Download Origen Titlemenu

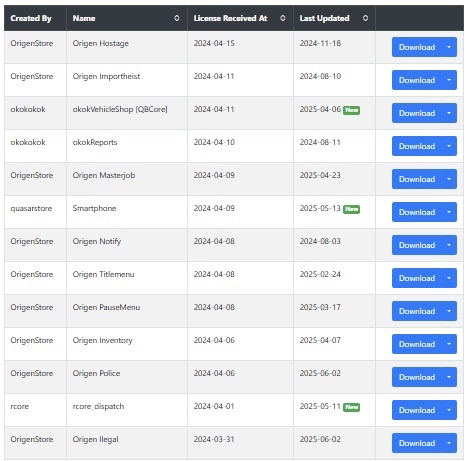coord(417,278)
